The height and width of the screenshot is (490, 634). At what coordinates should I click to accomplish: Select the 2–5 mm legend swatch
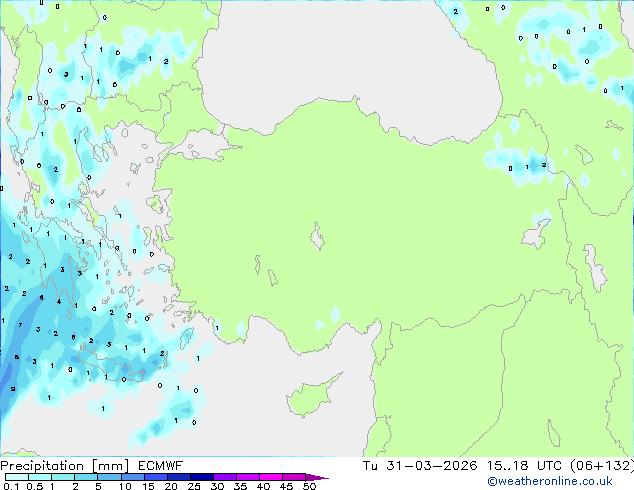tap(86, 477)
